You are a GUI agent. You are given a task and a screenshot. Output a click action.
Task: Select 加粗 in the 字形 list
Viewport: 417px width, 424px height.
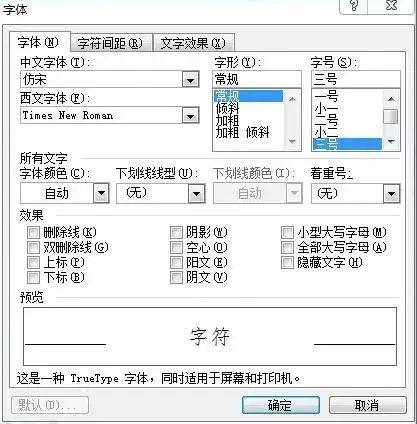(227, 120)
